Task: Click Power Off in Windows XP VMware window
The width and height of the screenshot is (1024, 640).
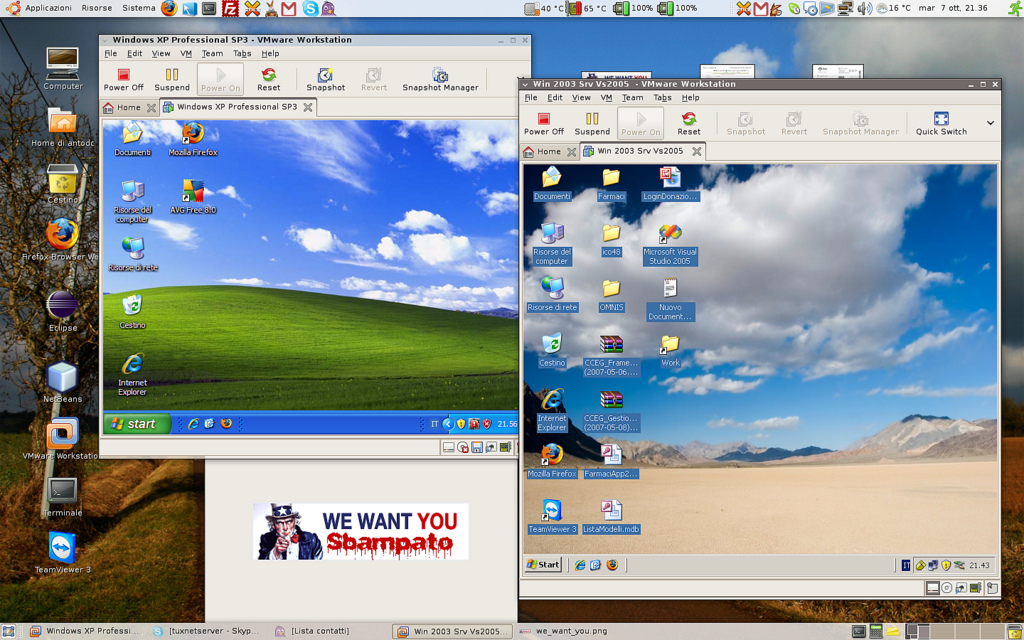Action: pos(123,80)
